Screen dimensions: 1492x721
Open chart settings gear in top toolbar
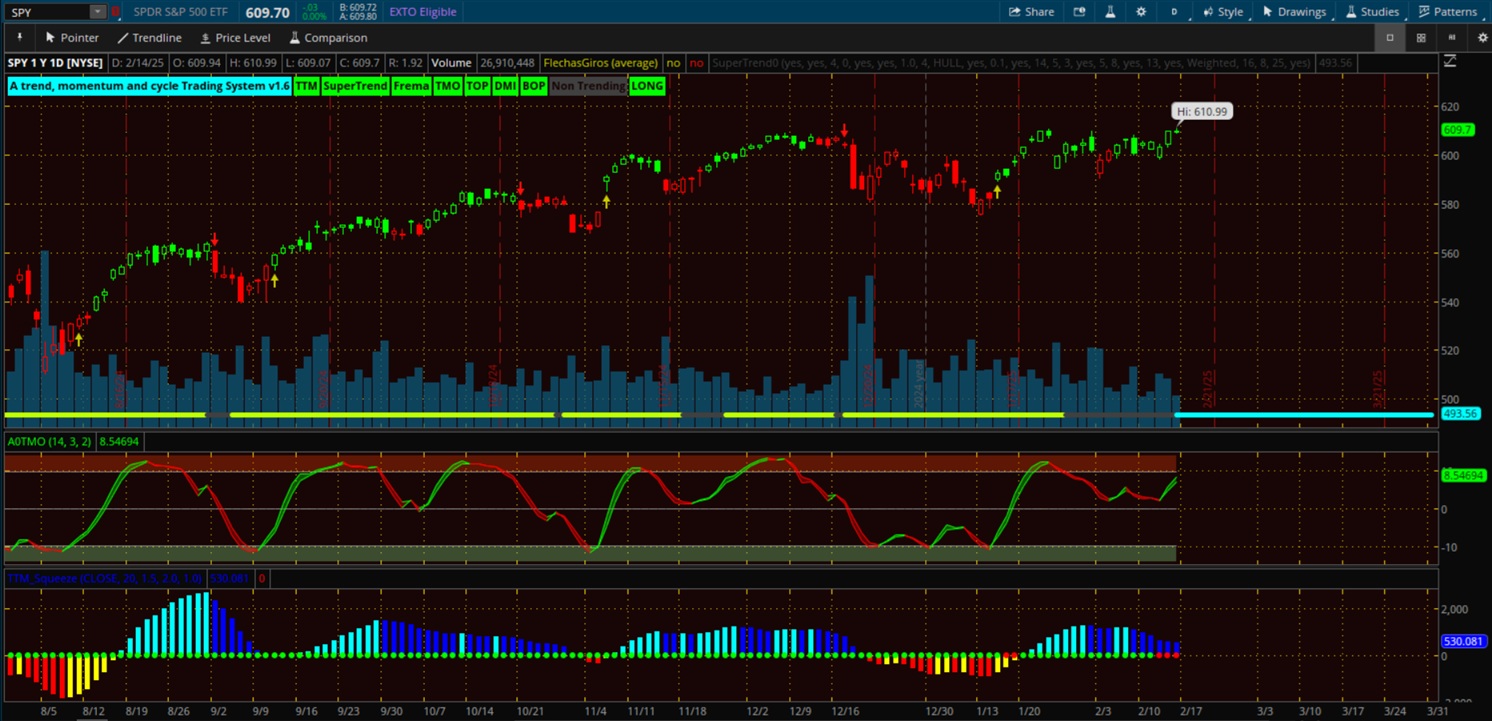[x=1141, y=12]
